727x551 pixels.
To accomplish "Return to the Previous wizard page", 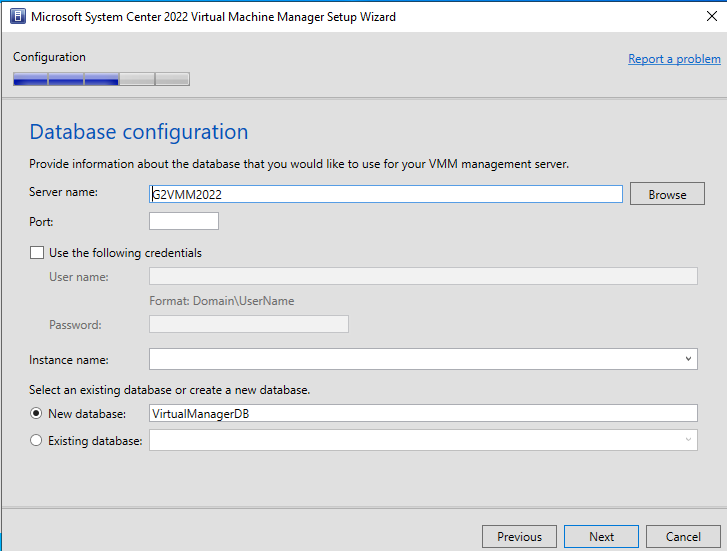I will pos(519,537).
